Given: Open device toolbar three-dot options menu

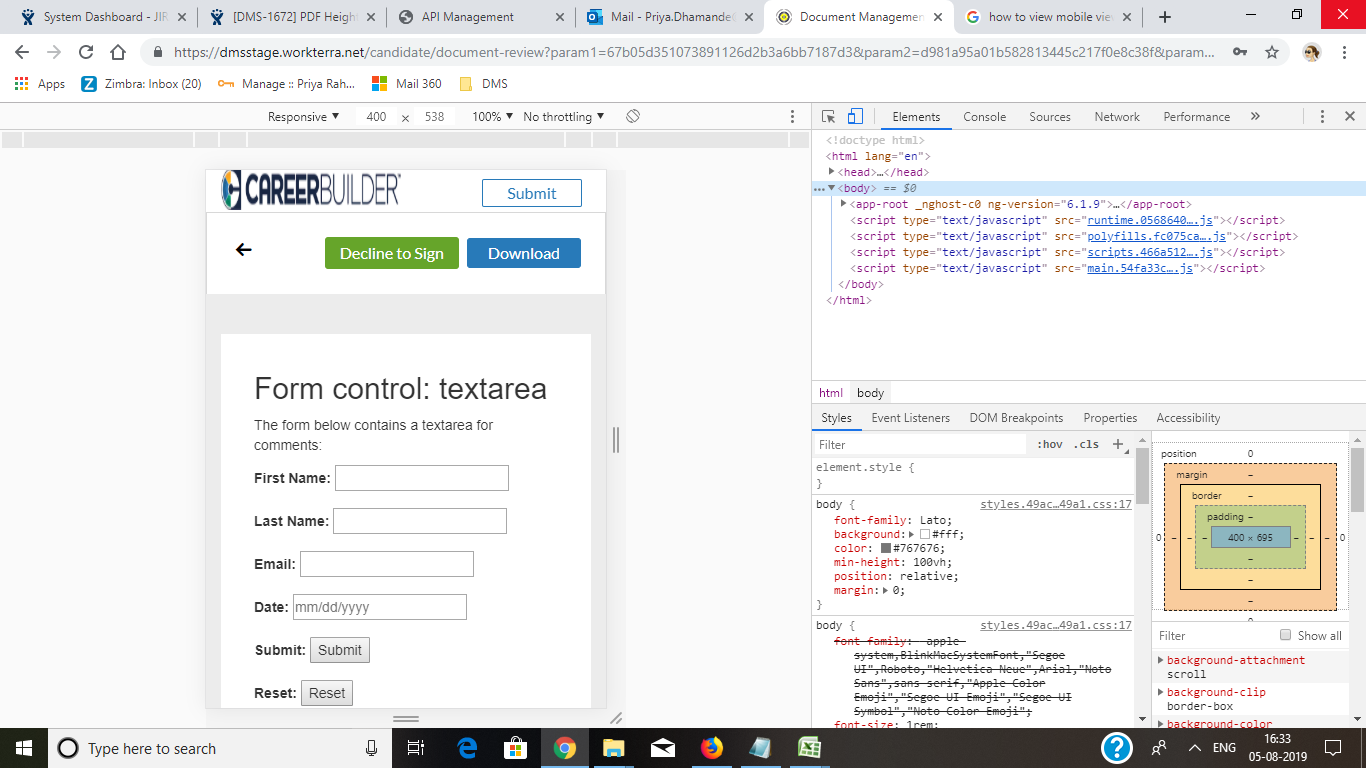Looking at the screenshot, I should tap(793, 117).
